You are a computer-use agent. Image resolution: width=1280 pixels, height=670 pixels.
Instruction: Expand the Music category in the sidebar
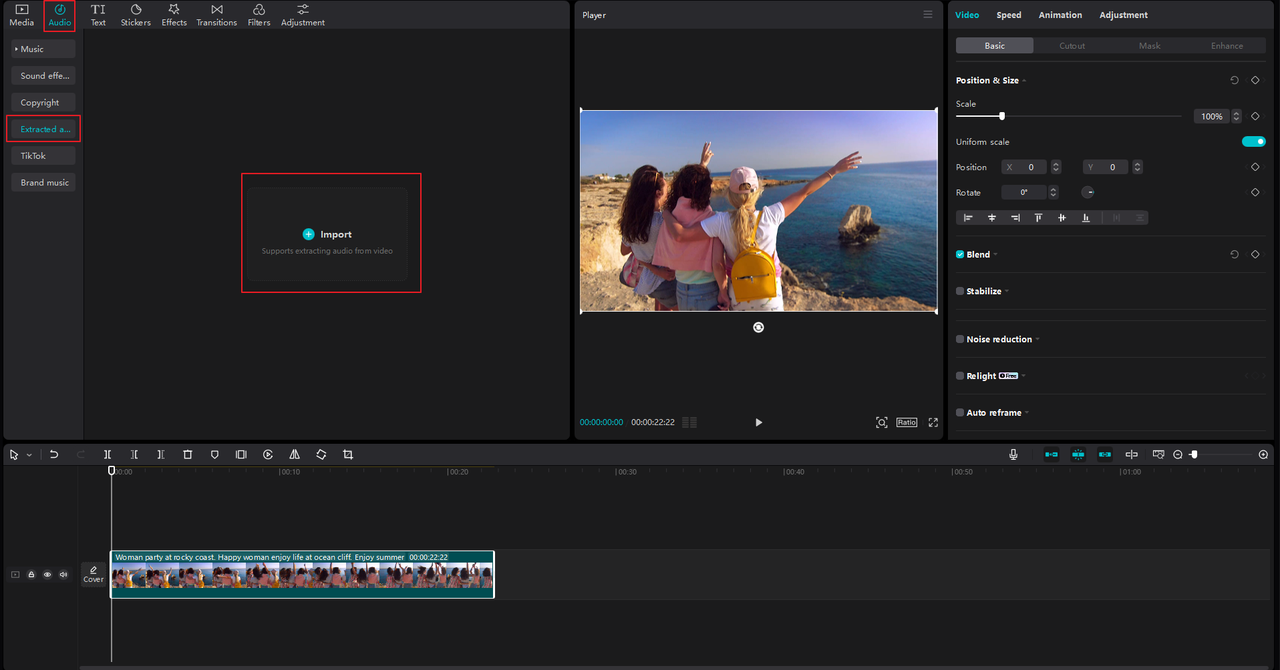tap(43, 48)
